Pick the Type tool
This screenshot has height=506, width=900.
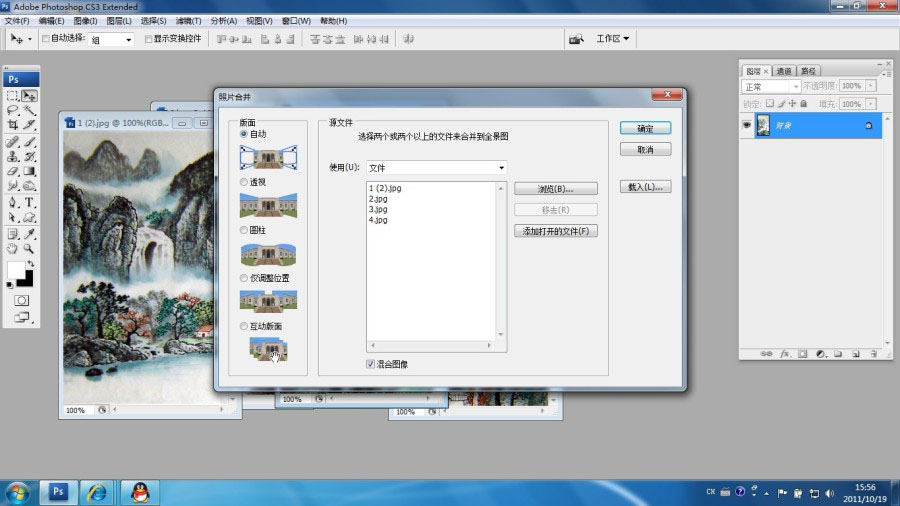[30, 202]
